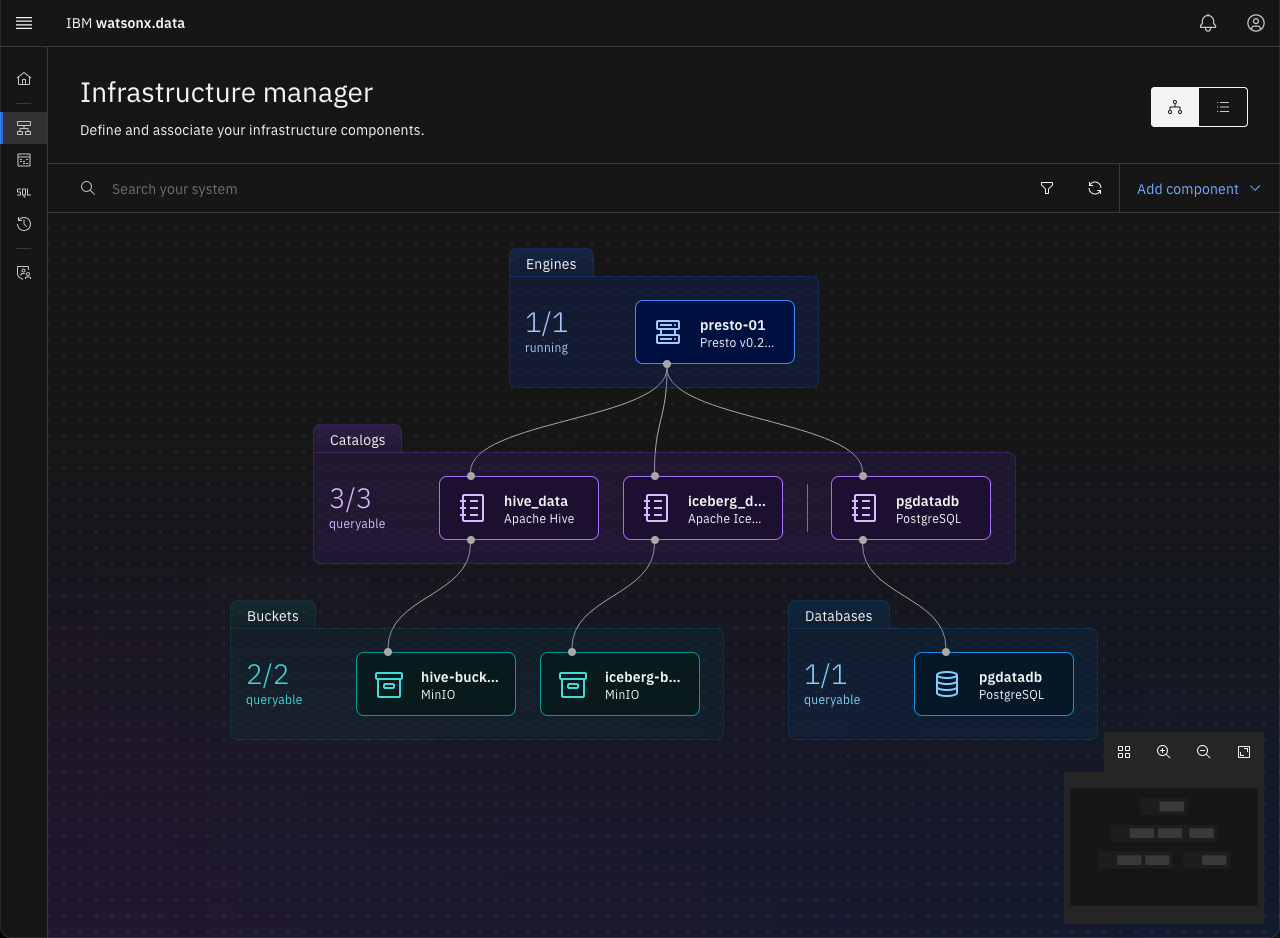This screenshot has height=938, width=1280.
Task: Click the Apache Iceberg catalog icon
Action: 655,508
